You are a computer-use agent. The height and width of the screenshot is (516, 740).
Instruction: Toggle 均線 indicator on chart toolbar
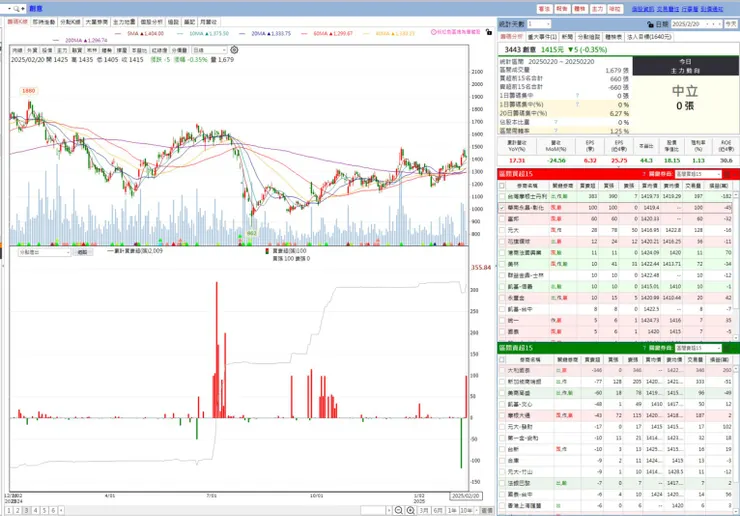click(x=17, y=50)
